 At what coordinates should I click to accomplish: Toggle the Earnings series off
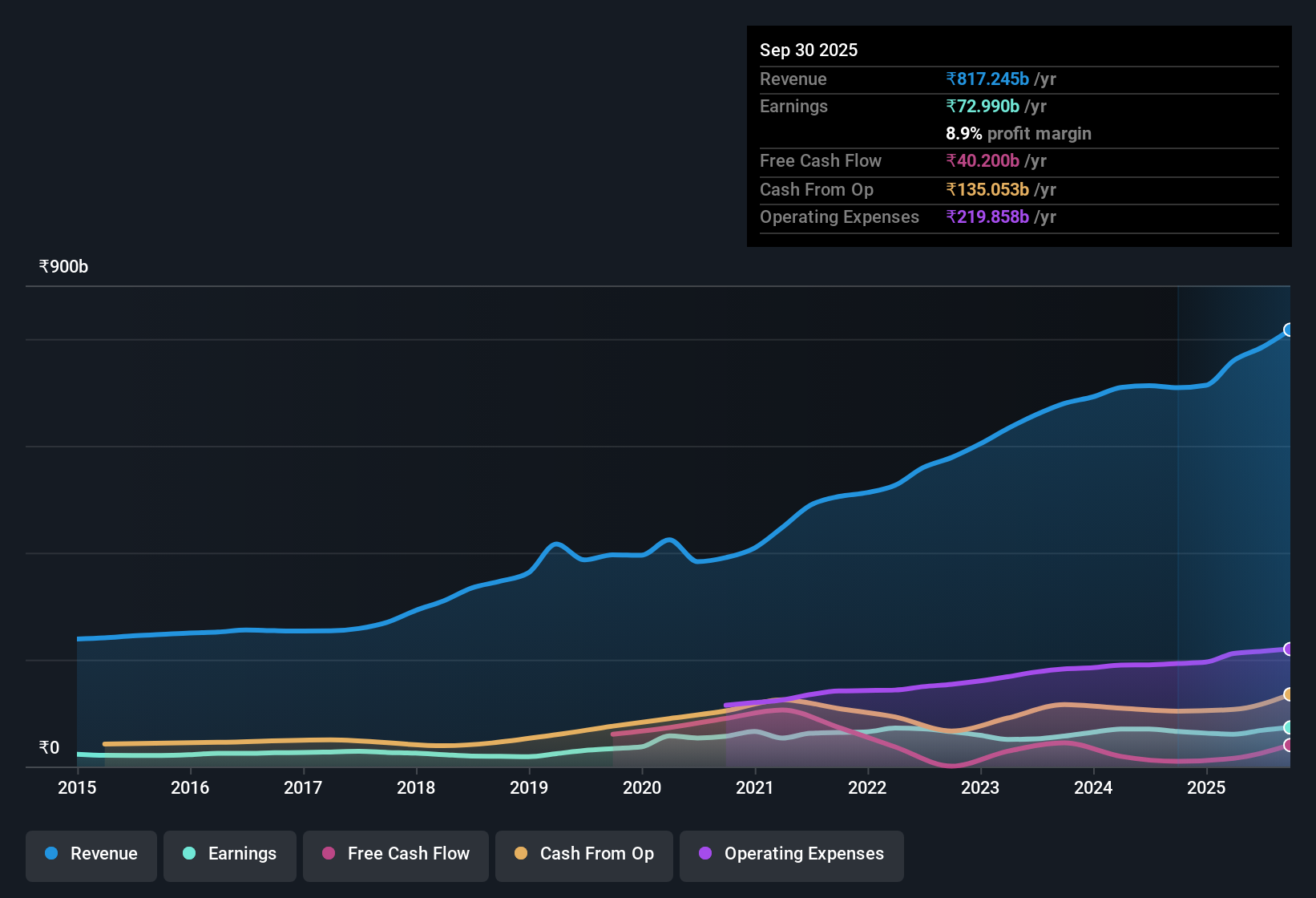(229, 854)
